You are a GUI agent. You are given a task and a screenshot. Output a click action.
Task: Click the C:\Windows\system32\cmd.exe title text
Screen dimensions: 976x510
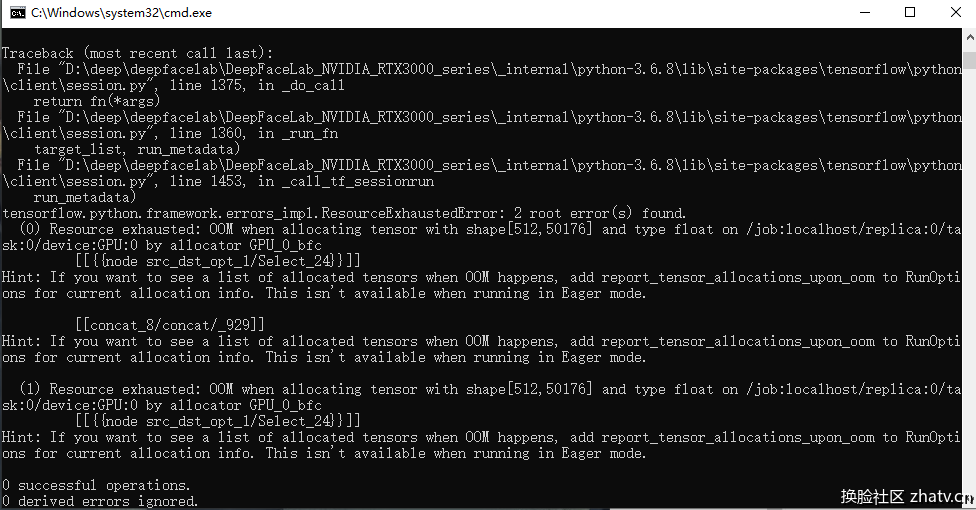pyautogui.click(x=121, y=12)
